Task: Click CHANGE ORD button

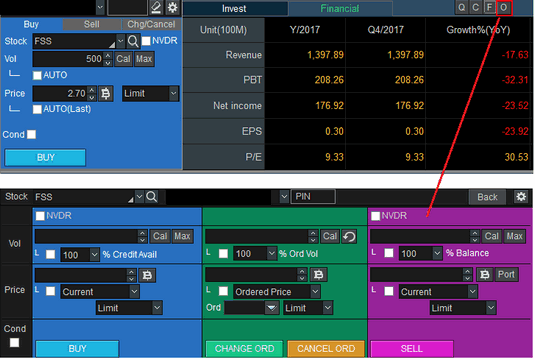Action: pyautogui.click(x=244, y=348)
